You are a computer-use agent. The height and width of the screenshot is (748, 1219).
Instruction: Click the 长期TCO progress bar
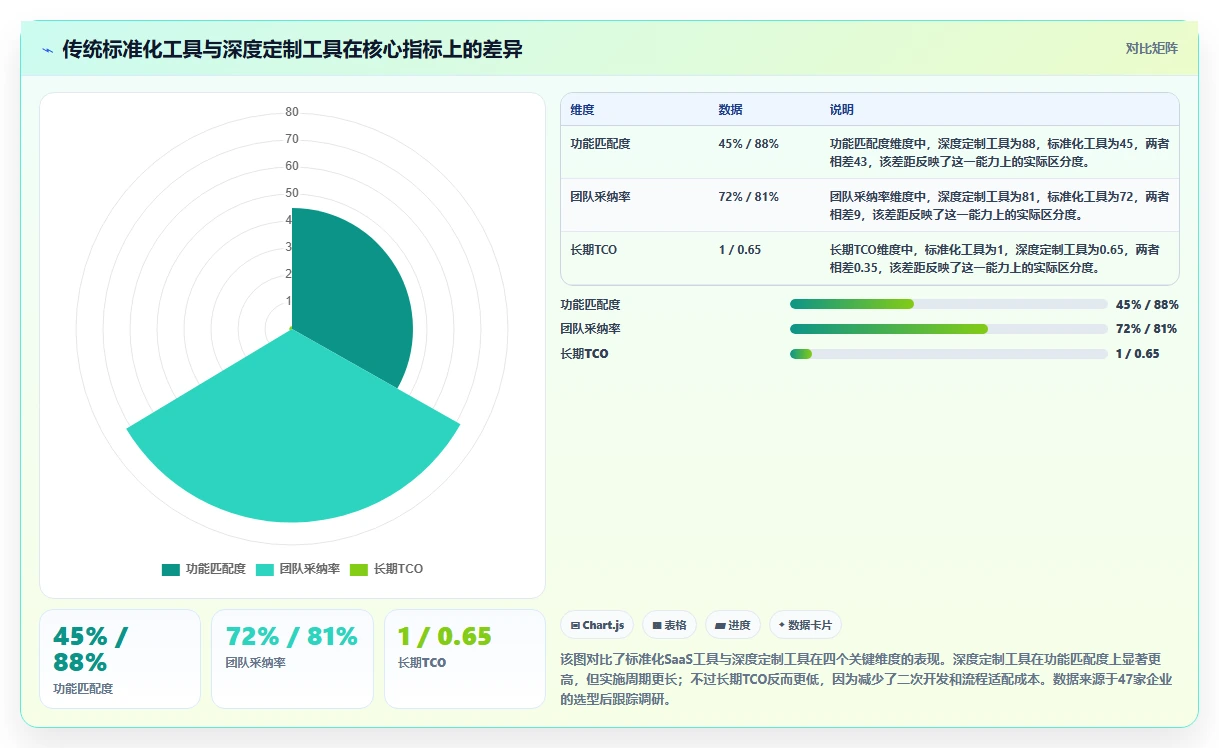pos(949,353)
